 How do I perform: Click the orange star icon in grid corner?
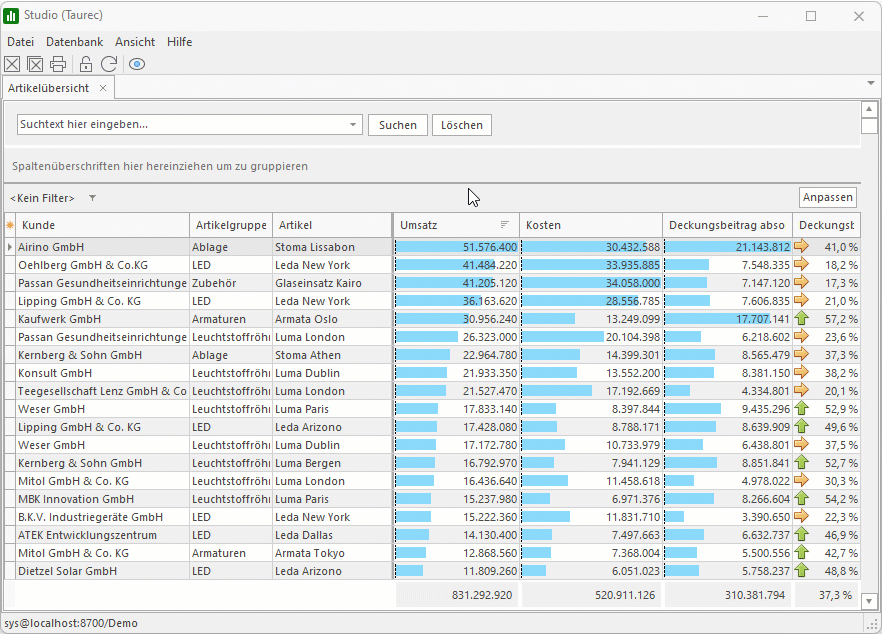point(10,225)
